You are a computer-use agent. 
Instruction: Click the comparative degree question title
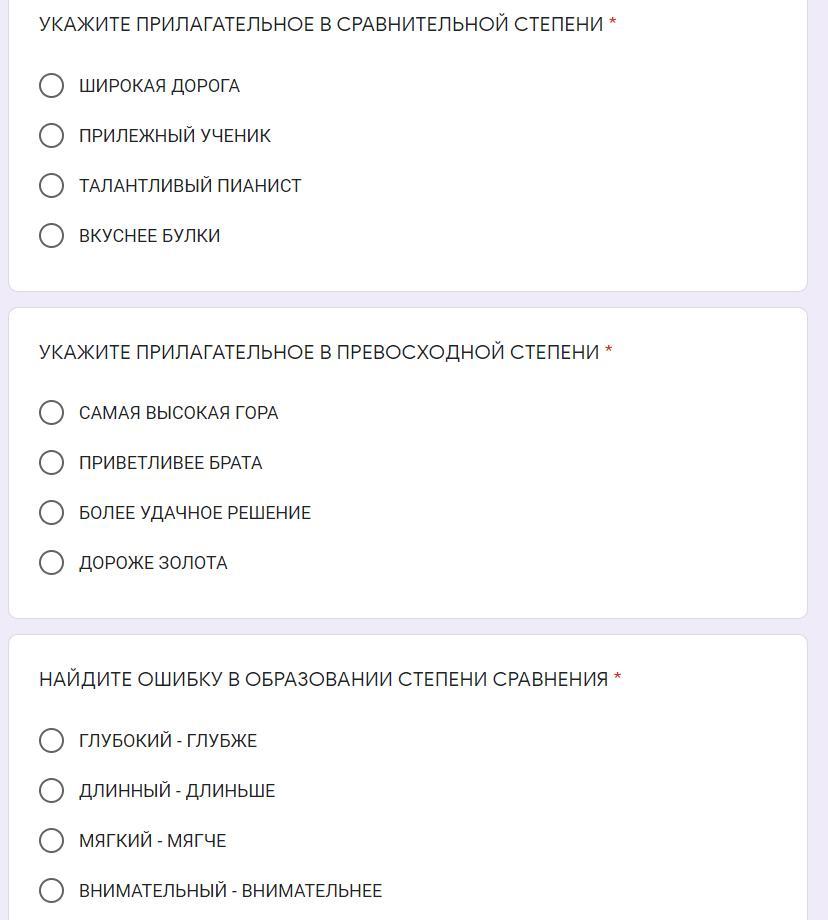[321, 25]
